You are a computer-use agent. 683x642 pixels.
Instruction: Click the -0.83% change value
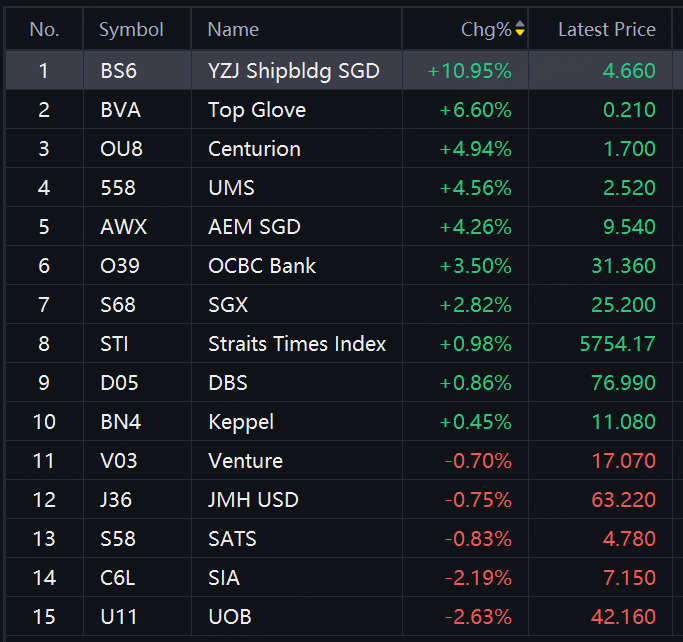click(478, 539)
